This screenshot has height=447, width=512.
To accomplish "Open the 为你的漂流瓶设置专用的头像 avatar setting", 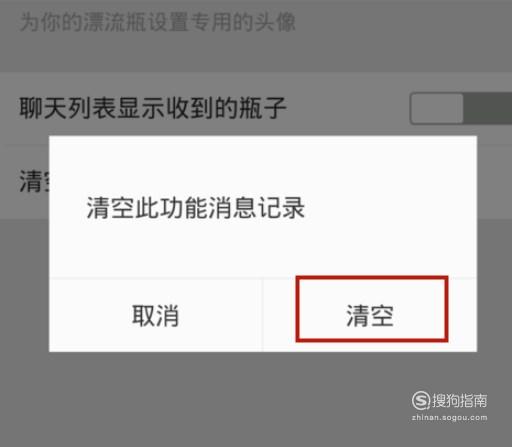I will 157,22.
